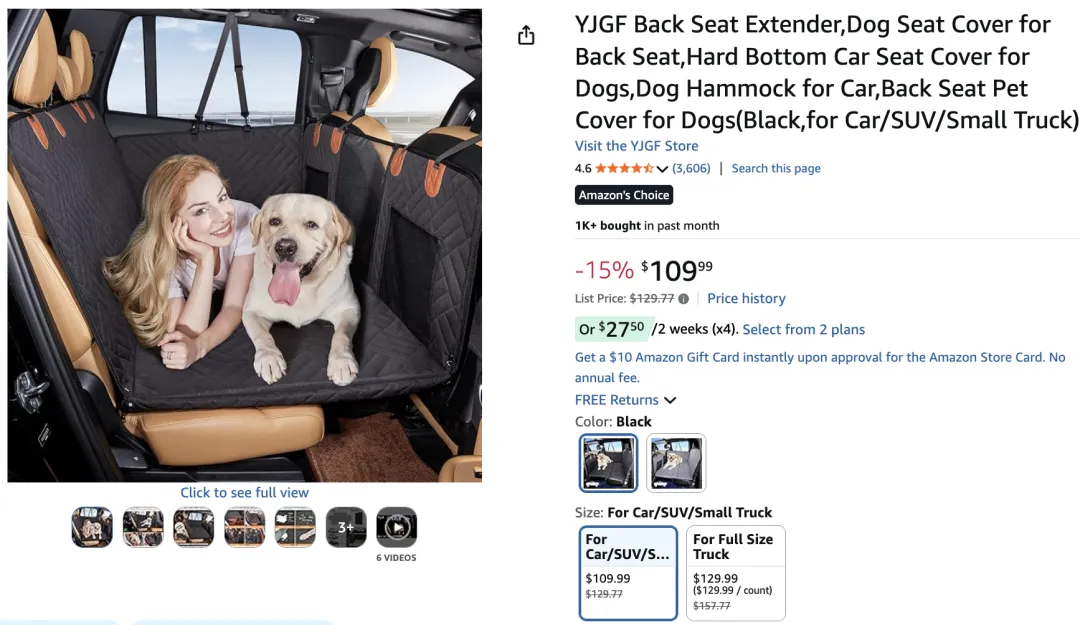Screen dimensions: 1080x625
Task: Select the For Car/SUV/Small Truck size option
Action: tap(628, 573)
